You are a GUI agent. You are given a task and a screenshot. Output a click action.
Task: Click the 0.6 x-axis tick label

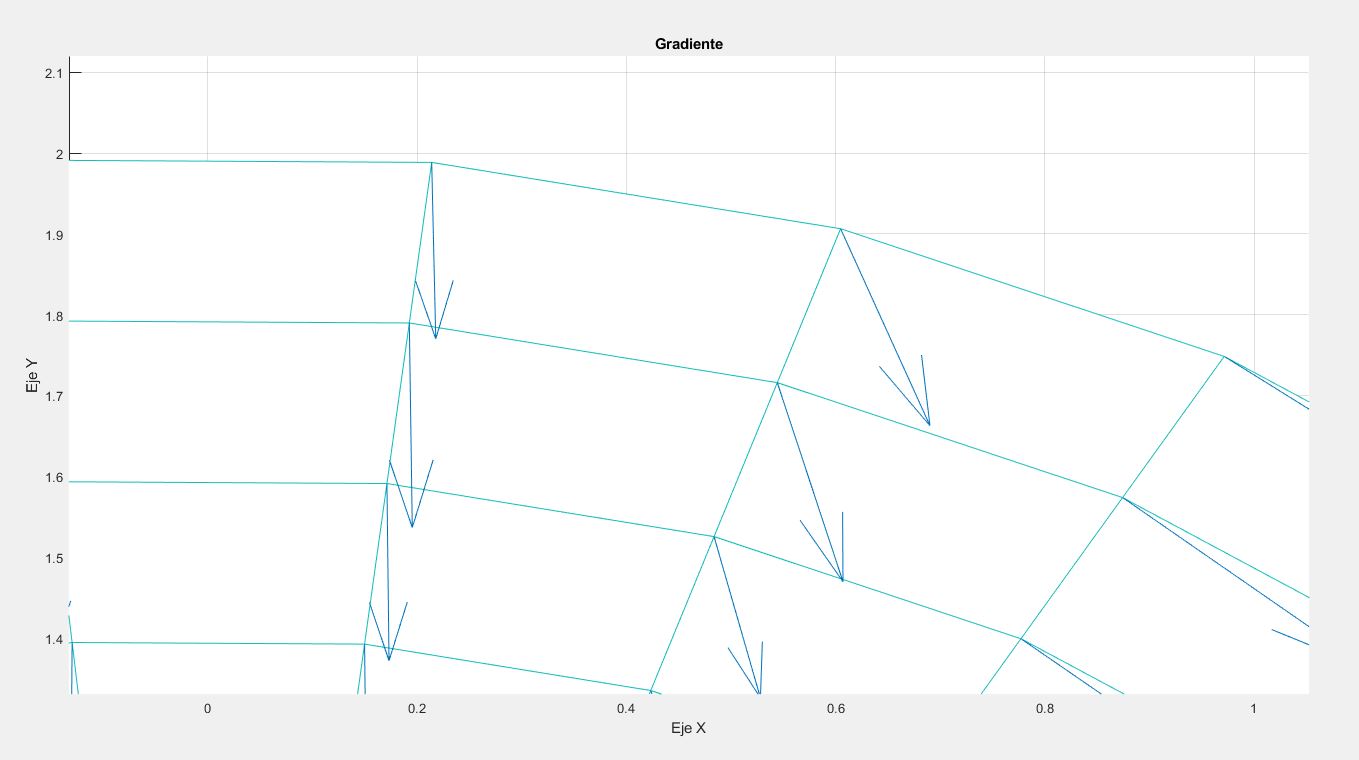835,709
